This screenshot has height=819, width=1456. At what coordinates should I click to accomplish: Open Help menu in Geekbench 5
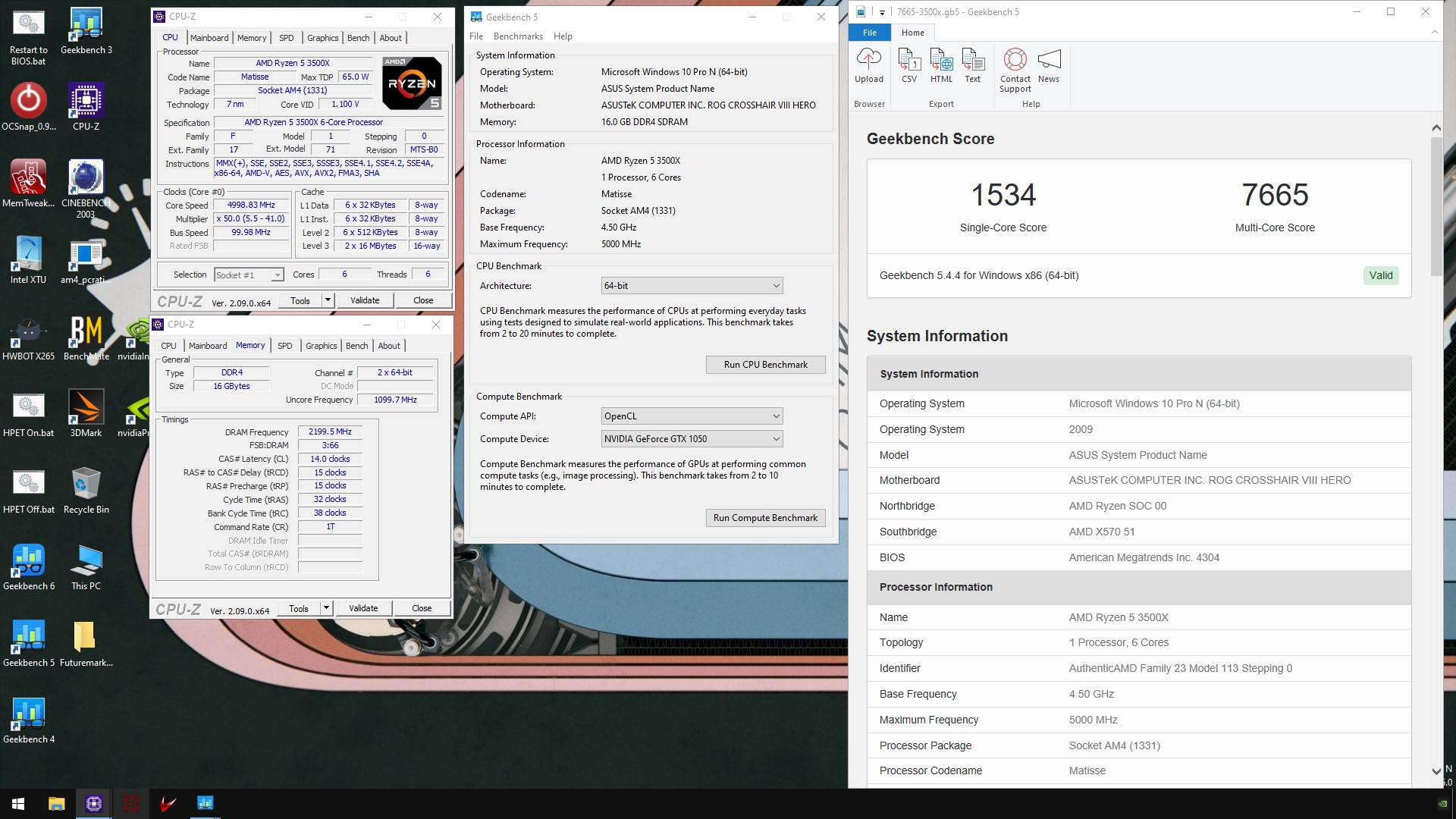(563, 36)
